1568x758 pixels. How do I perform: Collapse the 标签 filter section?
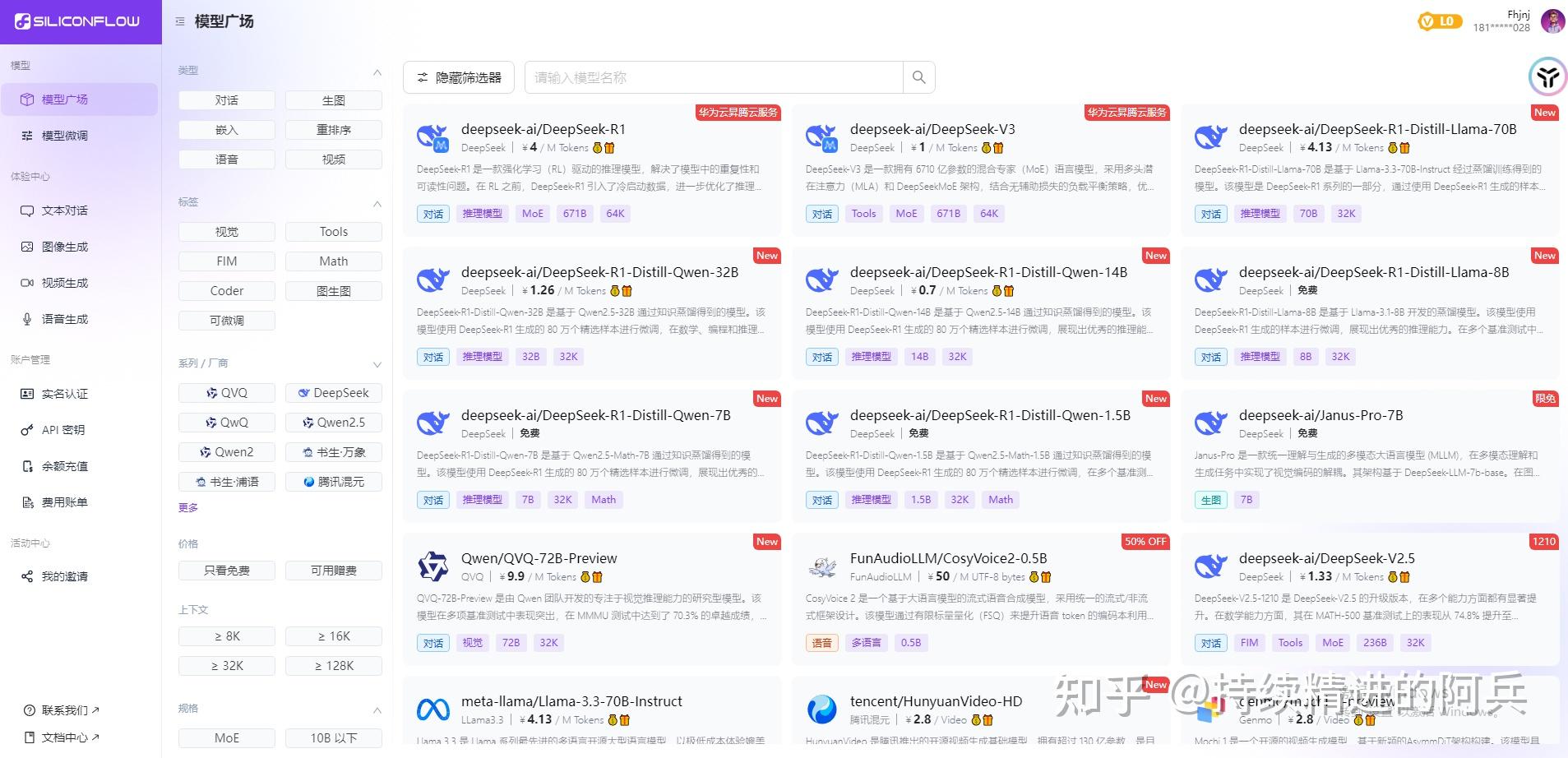(x=377, y=204)
